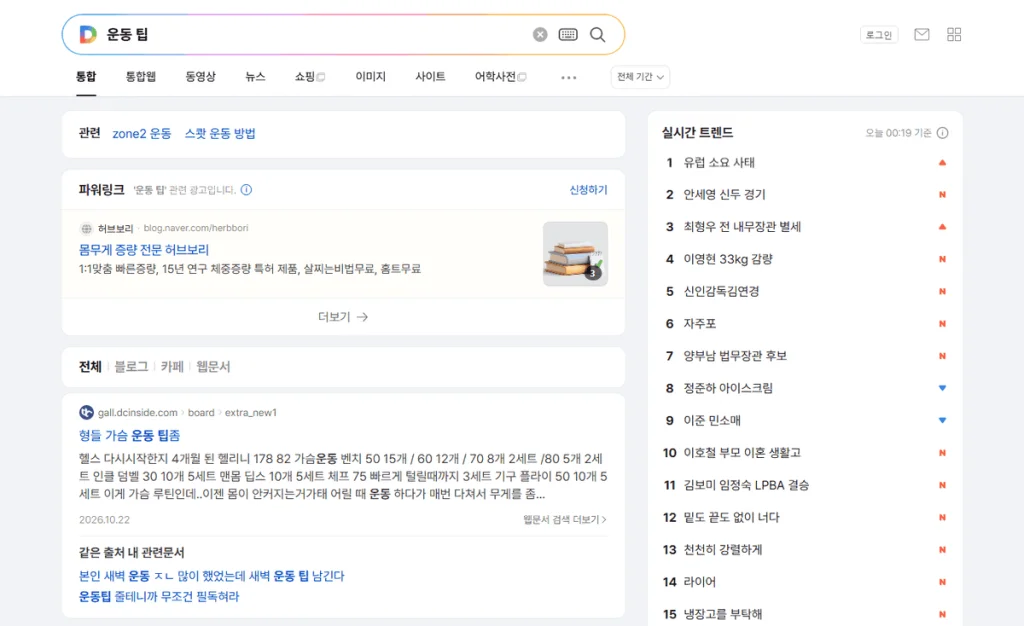Click the 허브보리 ad description text
This screenshot has height=626, width=1024.
click(x=250, y=269)
